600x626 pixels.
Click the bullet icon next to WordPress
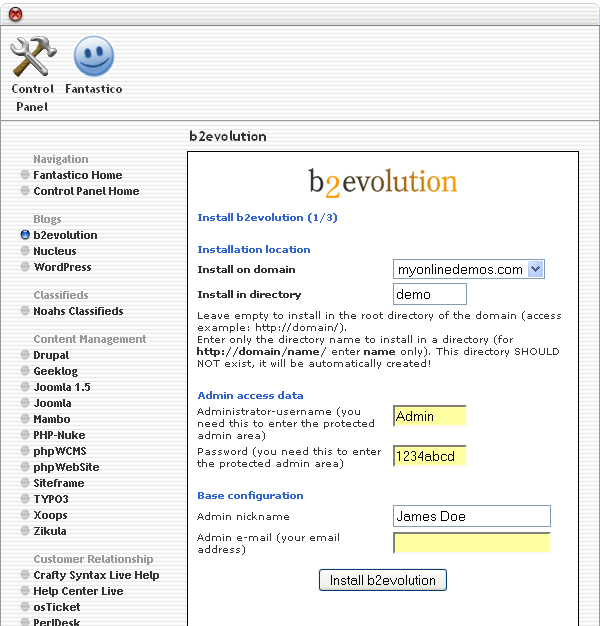[x=25, y=267]
